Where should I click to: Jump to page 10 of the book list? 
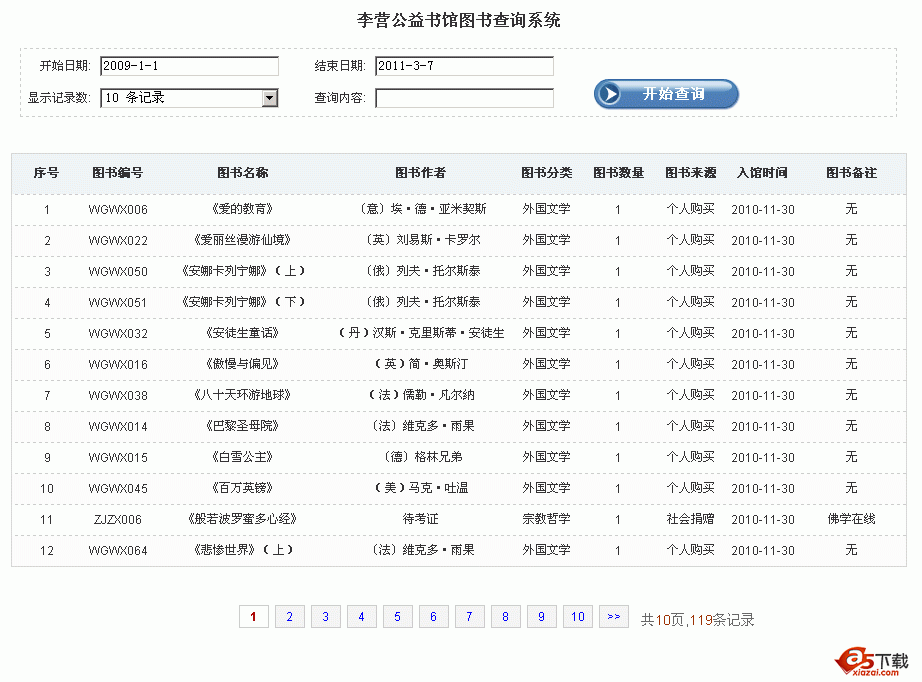577,616
